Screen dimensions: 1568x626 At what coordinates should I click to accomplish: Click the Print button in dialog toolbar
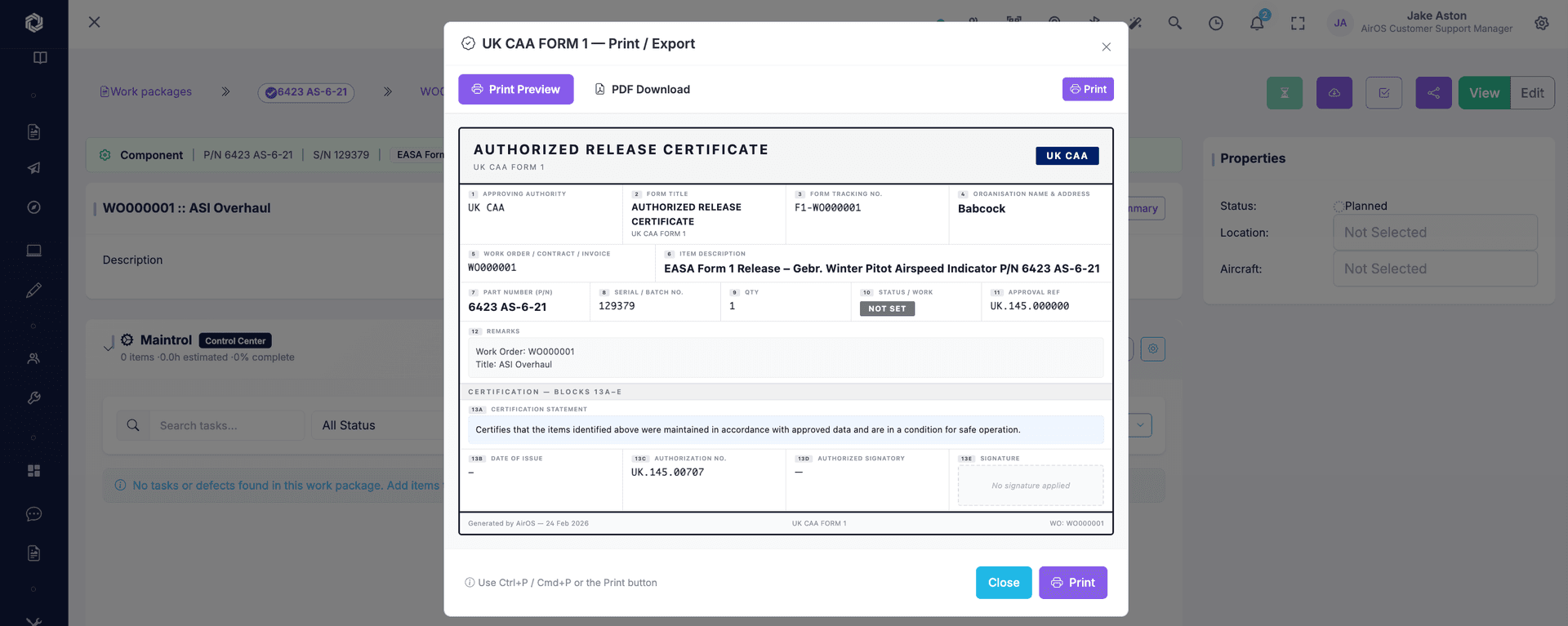click(1088, 89)
